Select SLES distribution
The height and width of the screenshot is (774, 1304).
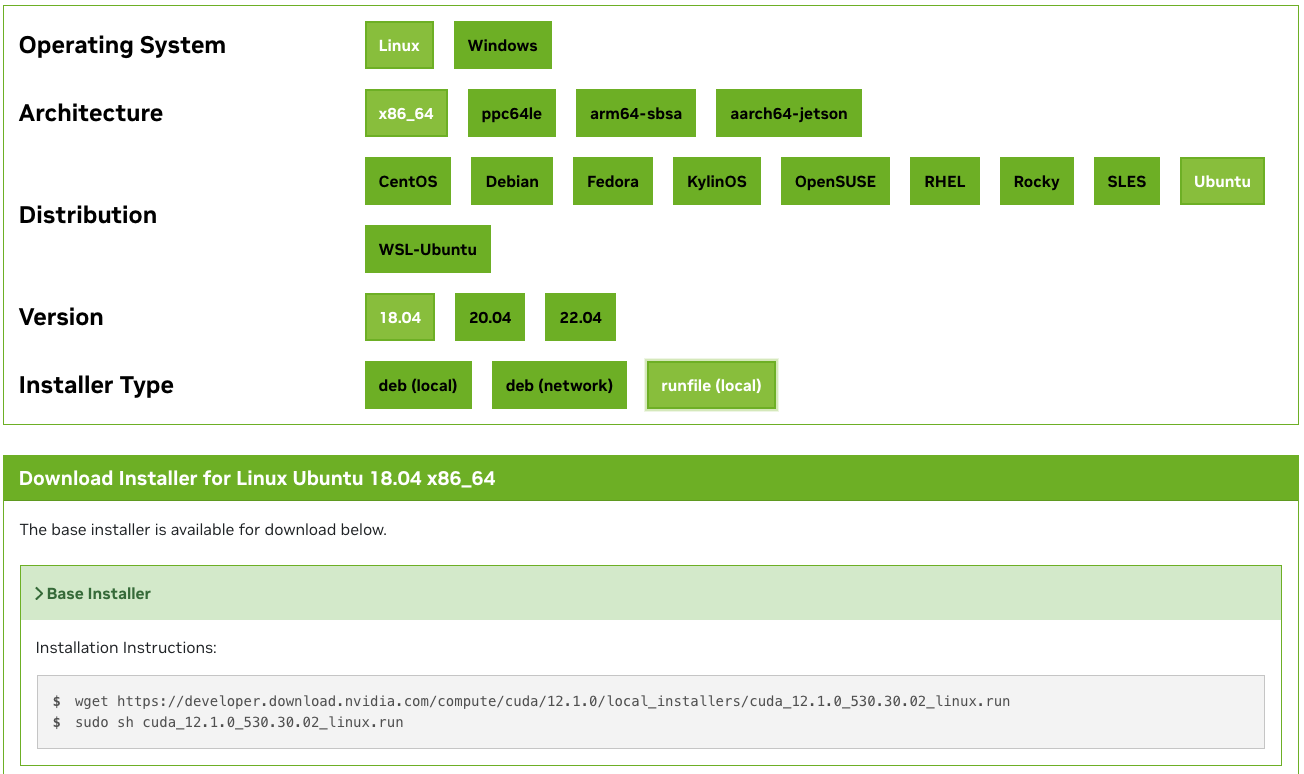click(1127, 181)
